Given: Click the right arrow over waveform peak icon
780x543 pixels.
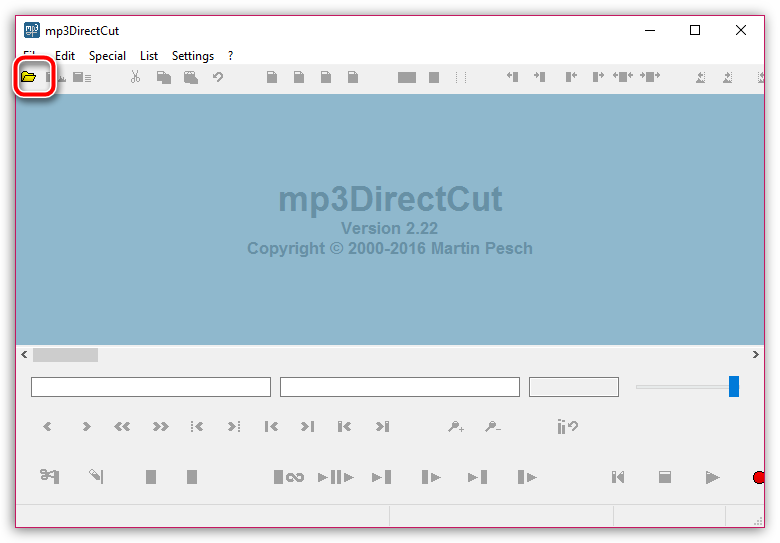Looking at the screenshot, I should (727, 77).
